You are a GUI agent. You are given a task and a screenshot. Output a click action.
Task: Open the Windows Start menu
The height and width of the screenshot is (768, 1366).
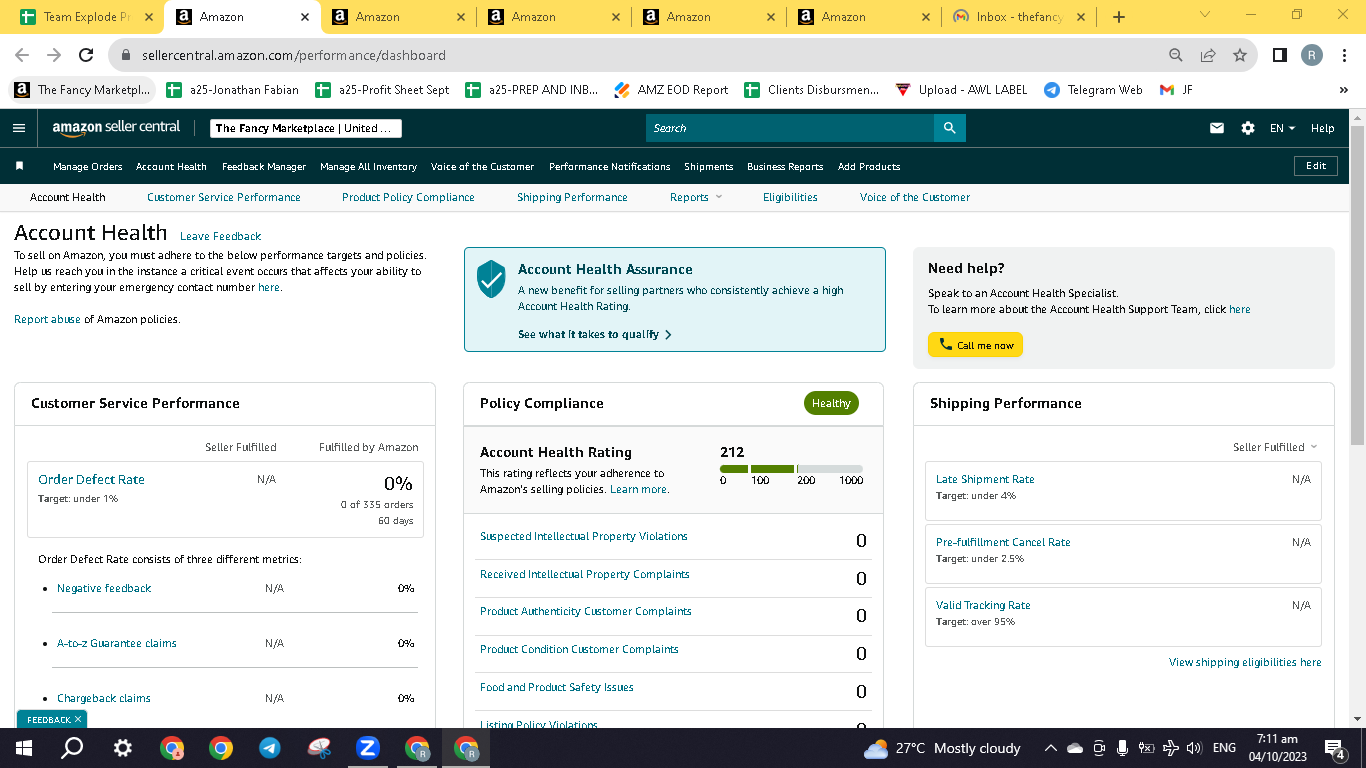pyautogui.click(x=23, y=748)
